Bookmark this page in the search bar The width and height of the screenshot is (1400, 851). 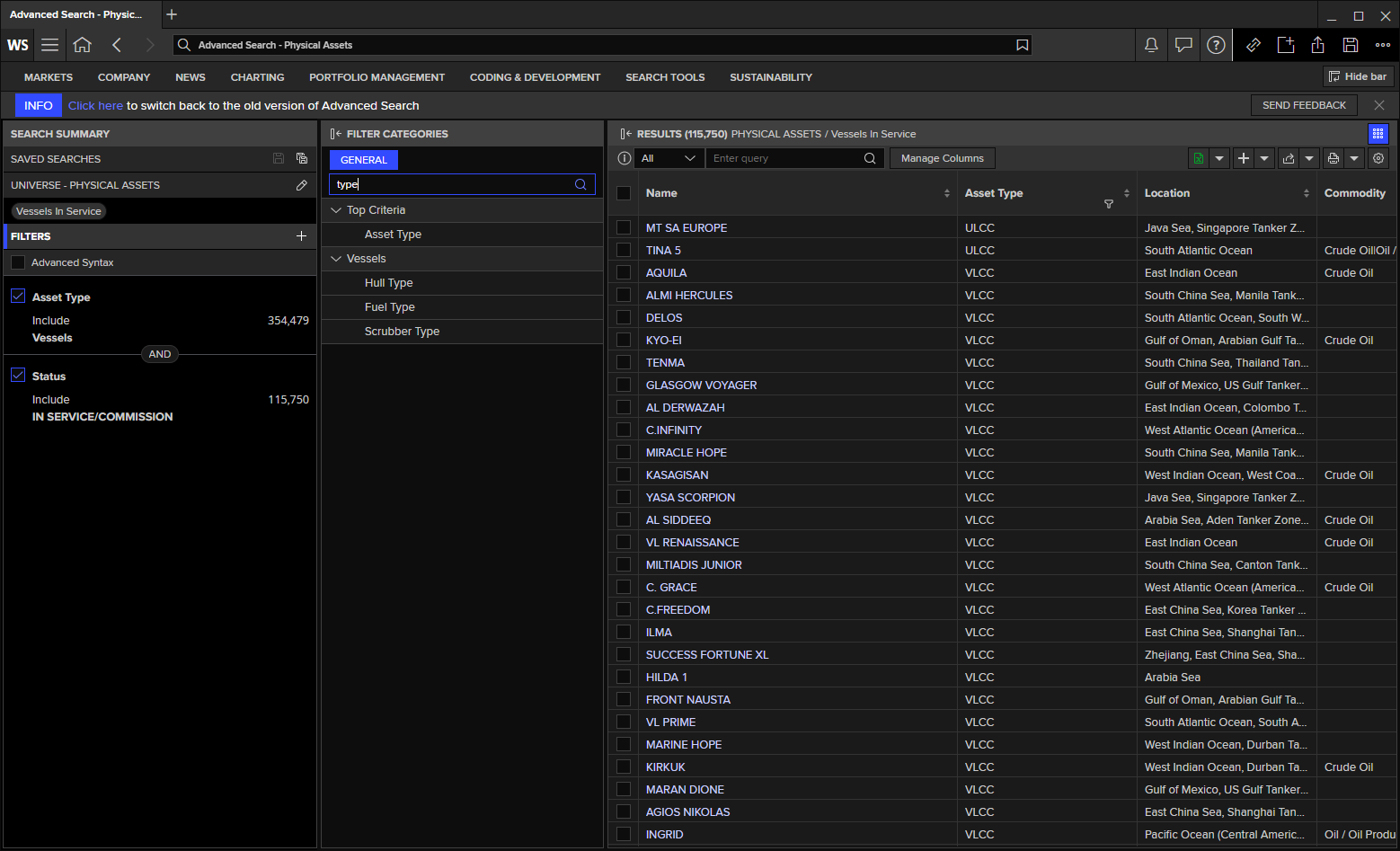[1022, 45]
